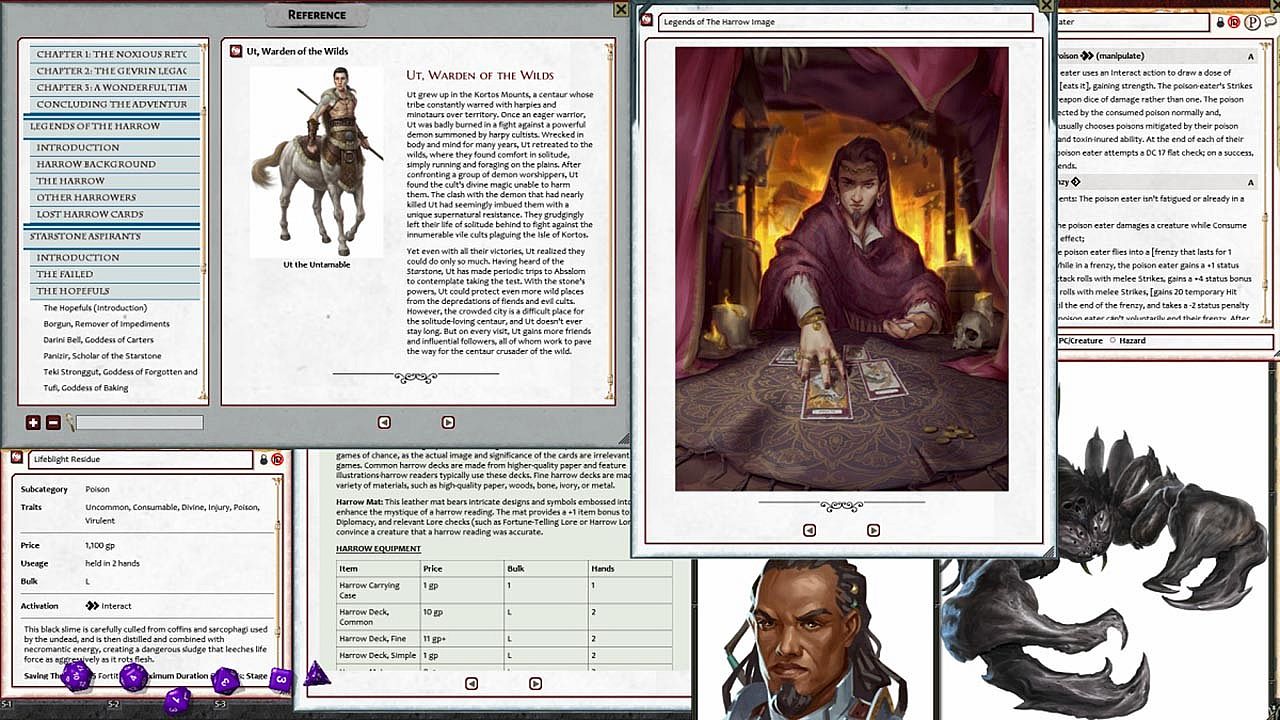The height and width of the screenshot is (720, 1280).
Task: Click the 'Harrow Deck, Common' table cell
Action: (x=377, y=617)
